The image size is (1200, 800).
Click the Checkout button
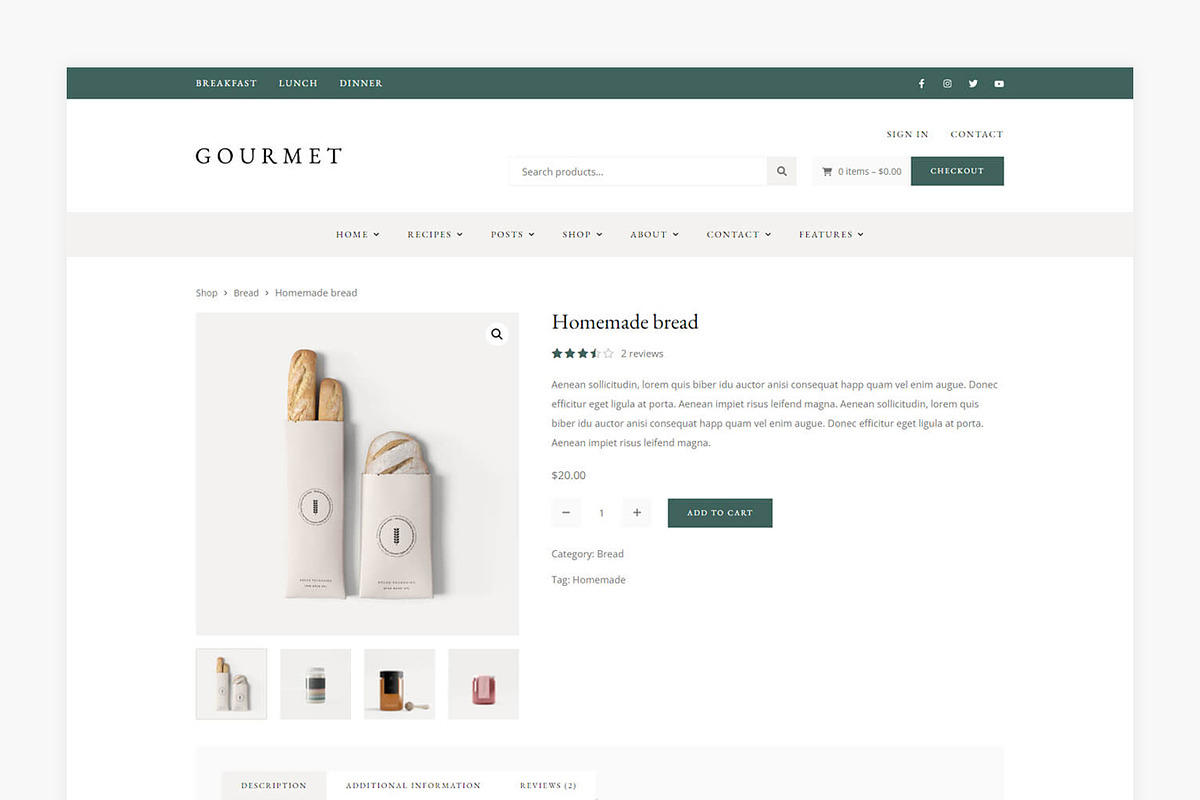[957, 171]
